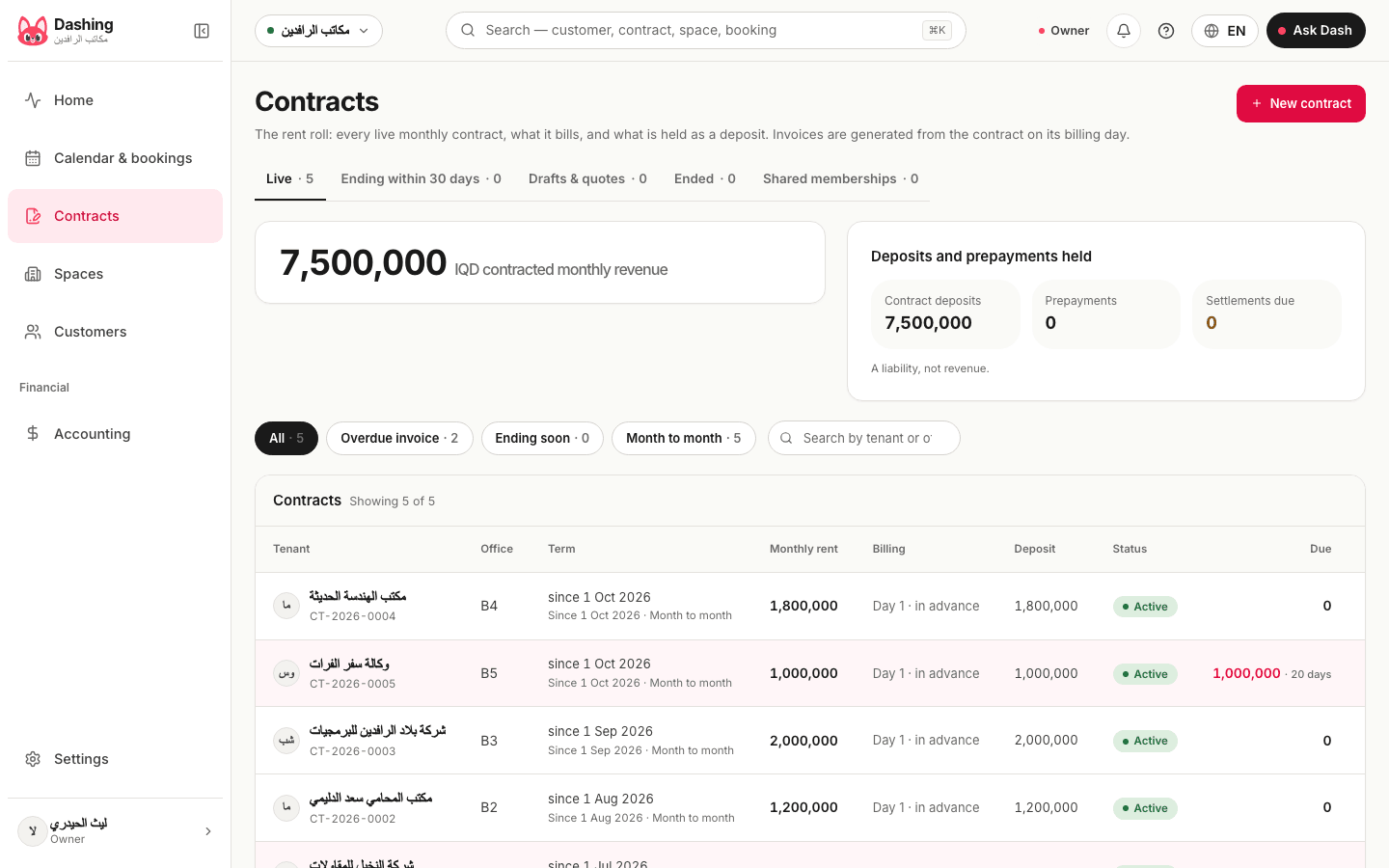Click the Dashing logo
The image size is (1389, 868).
pyautogui.click(x=33, y=31)
